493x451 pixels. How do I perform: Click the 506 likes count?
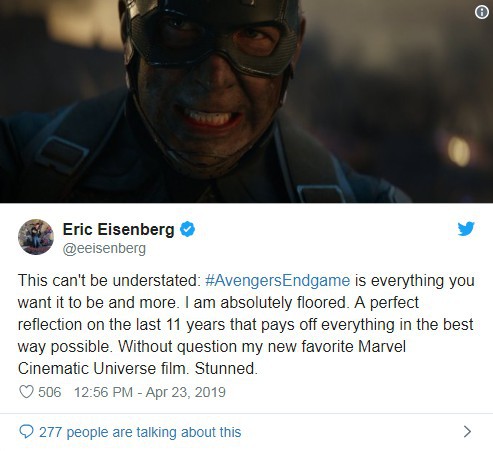click(50, 392)
